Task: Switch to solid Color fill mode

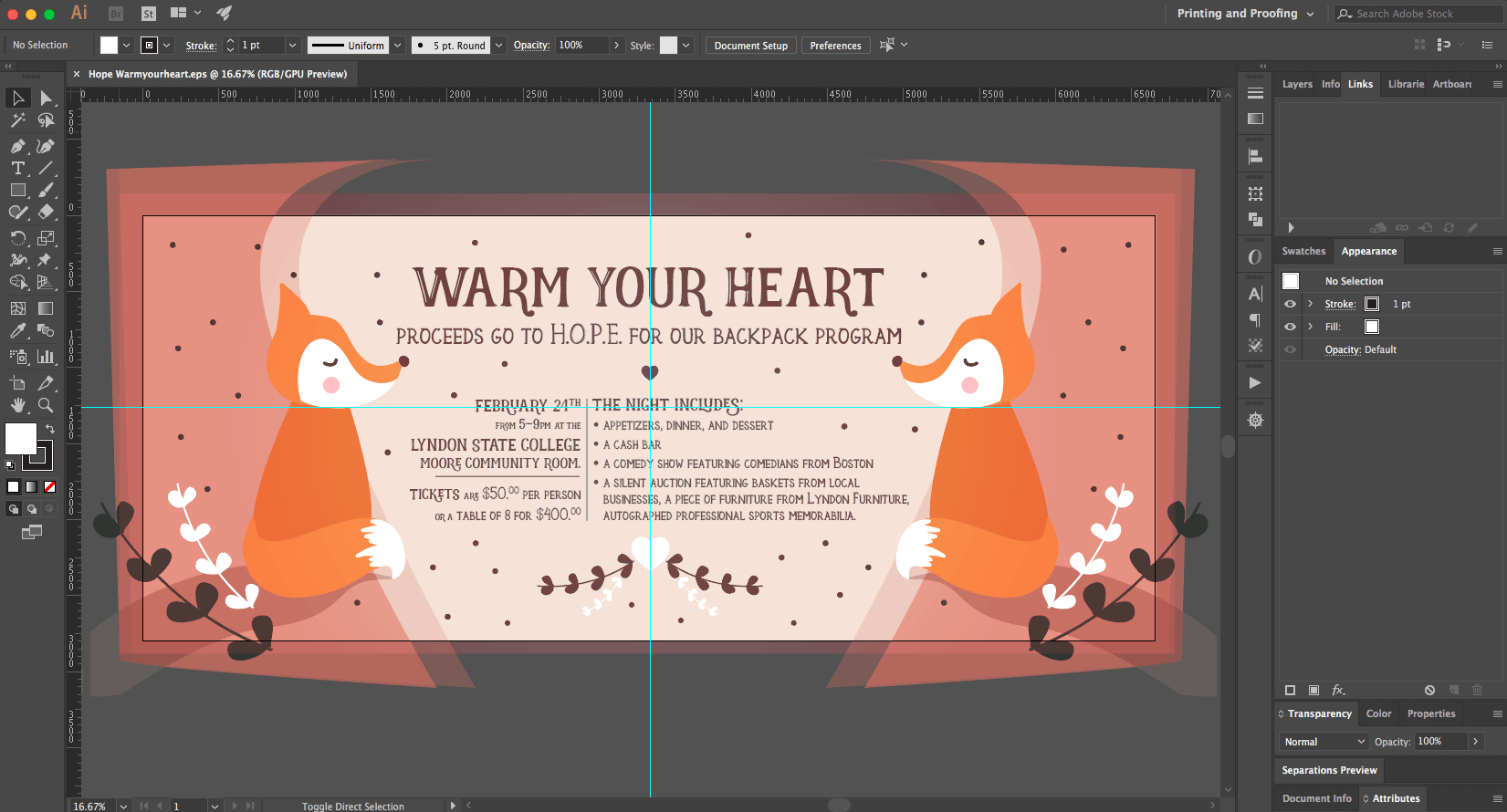Action: pyautogui.click(x=13, y=486)
